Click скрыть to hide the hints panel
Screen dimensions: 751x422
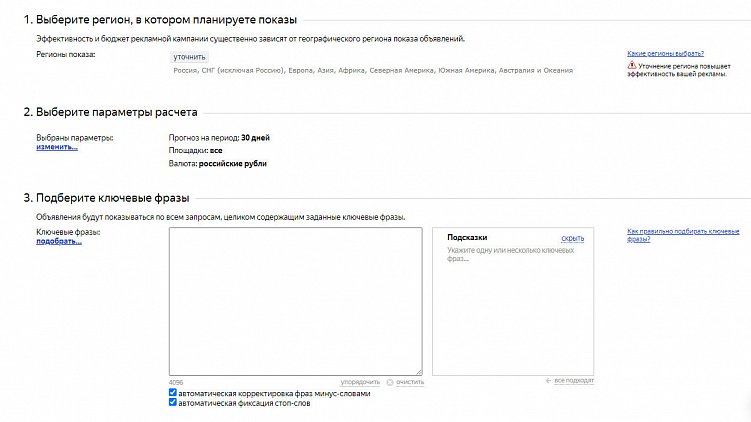(572, 238)
